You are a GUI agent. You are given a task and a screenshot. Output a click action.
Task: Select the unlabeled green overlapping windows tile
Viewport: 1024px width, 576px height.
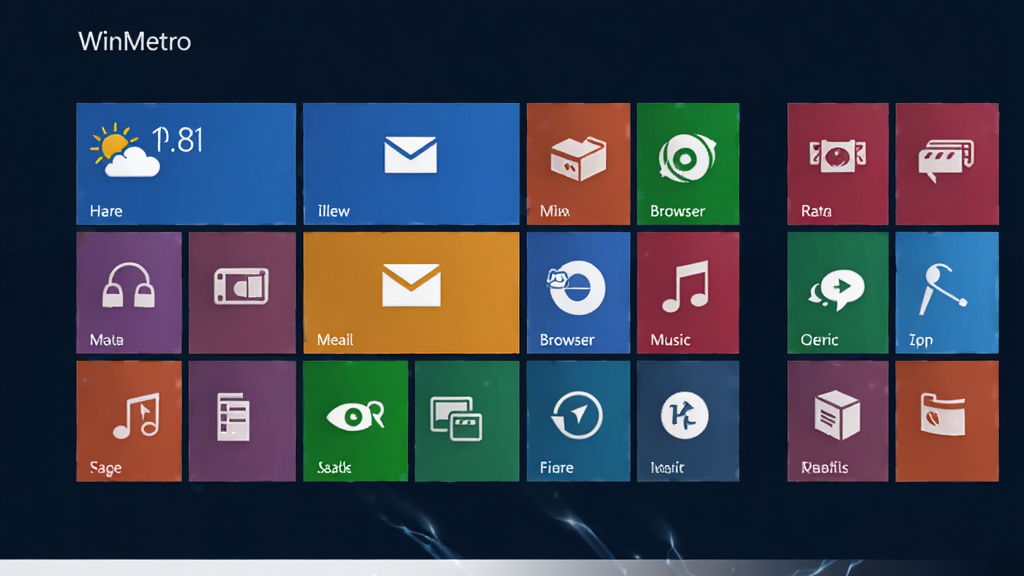(x=467, y=421)
